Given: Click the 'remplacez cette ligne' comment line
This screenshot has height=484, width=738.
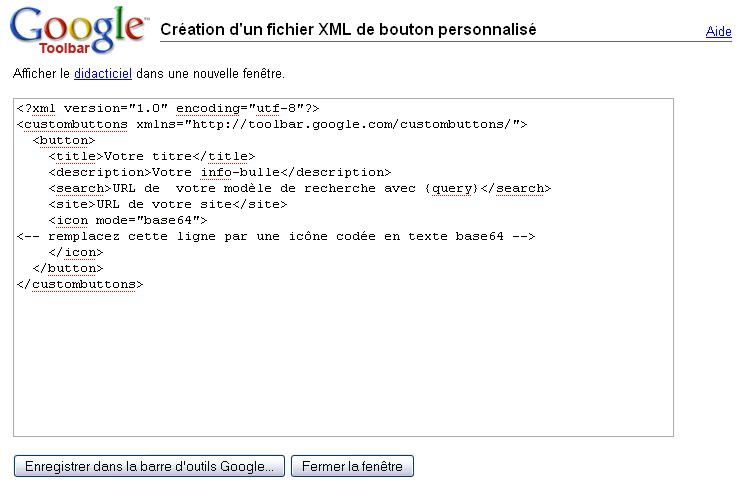Looking at the screenshot, I should (276, 236).
